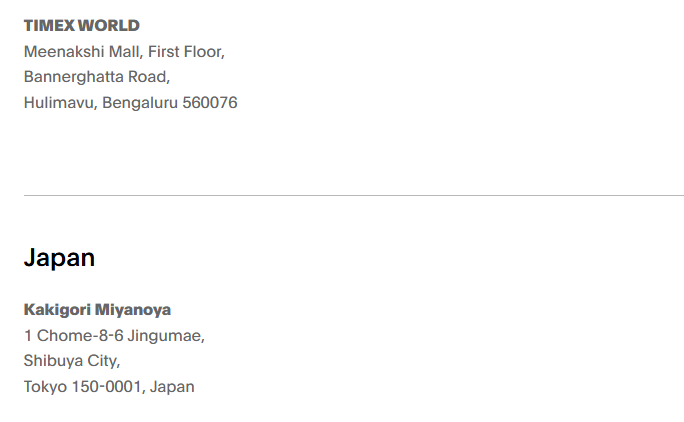
Task: Click the postal code 150-0001
Action: (x=106, y=387)
